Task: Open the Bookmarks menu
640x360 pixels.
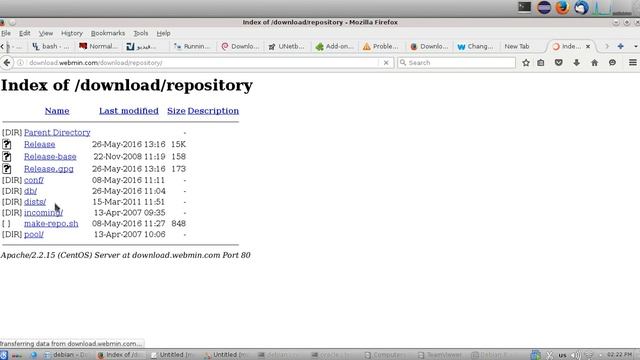Action: 108,33
